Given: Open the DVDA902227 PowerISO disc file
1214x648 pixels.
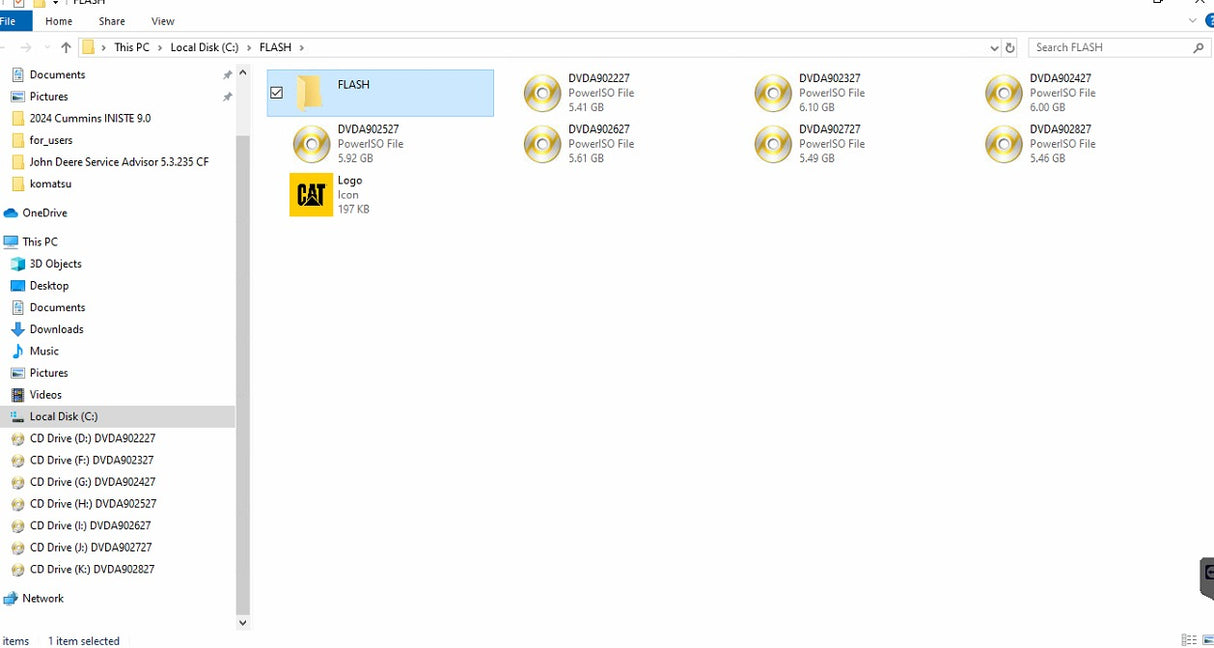Looking at the screenshot, I should 543,93.
